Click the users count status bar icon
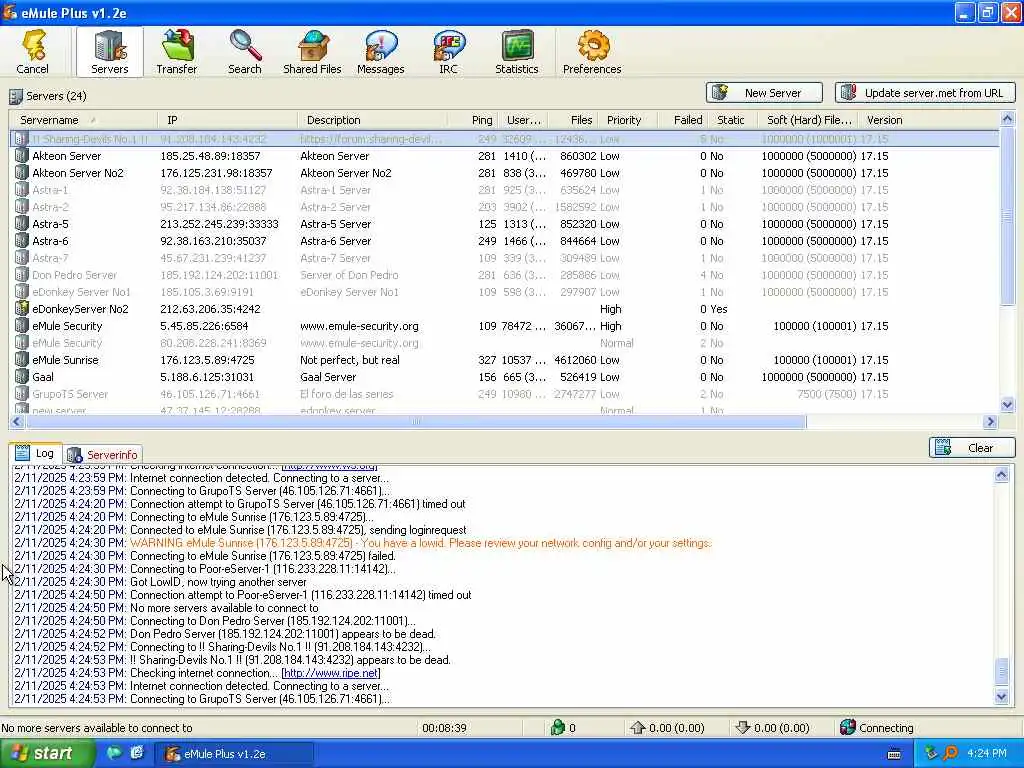The image size is (1024, 768). click(x=557, y=728)
